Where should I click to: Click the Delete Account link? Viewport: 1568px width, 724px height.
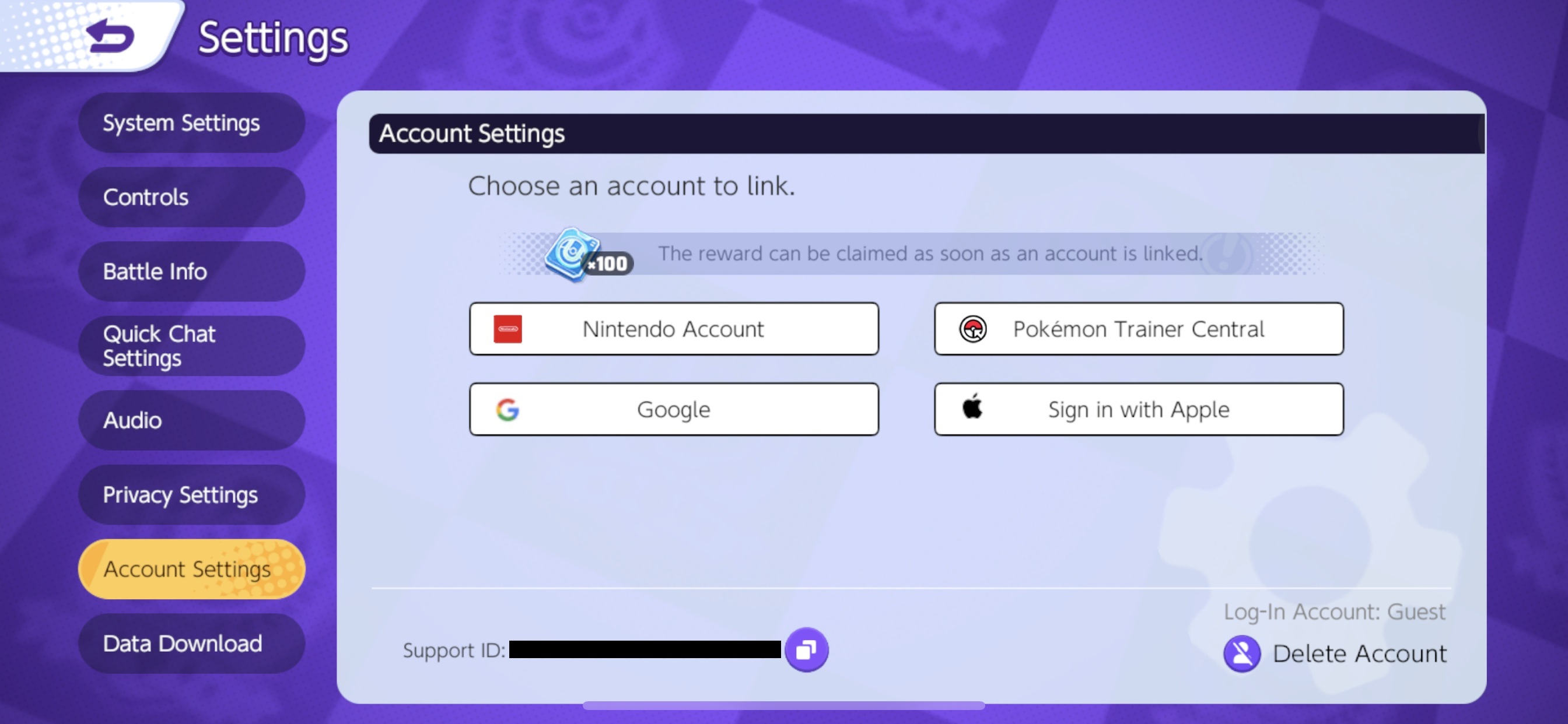click(1359, 654)
